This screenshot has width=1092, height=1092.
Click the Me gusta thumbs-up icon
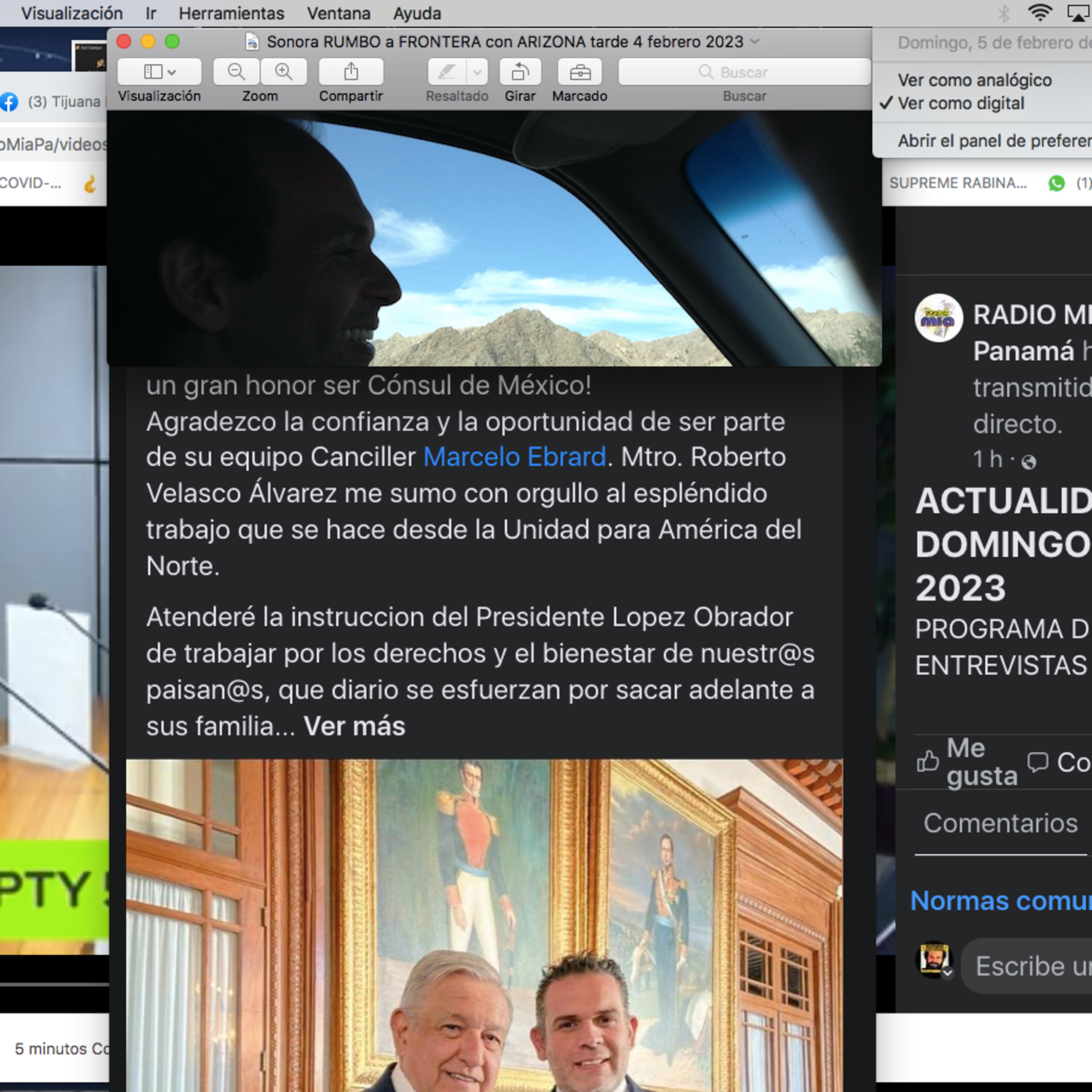pyautogui.click(x=927, y=761)
